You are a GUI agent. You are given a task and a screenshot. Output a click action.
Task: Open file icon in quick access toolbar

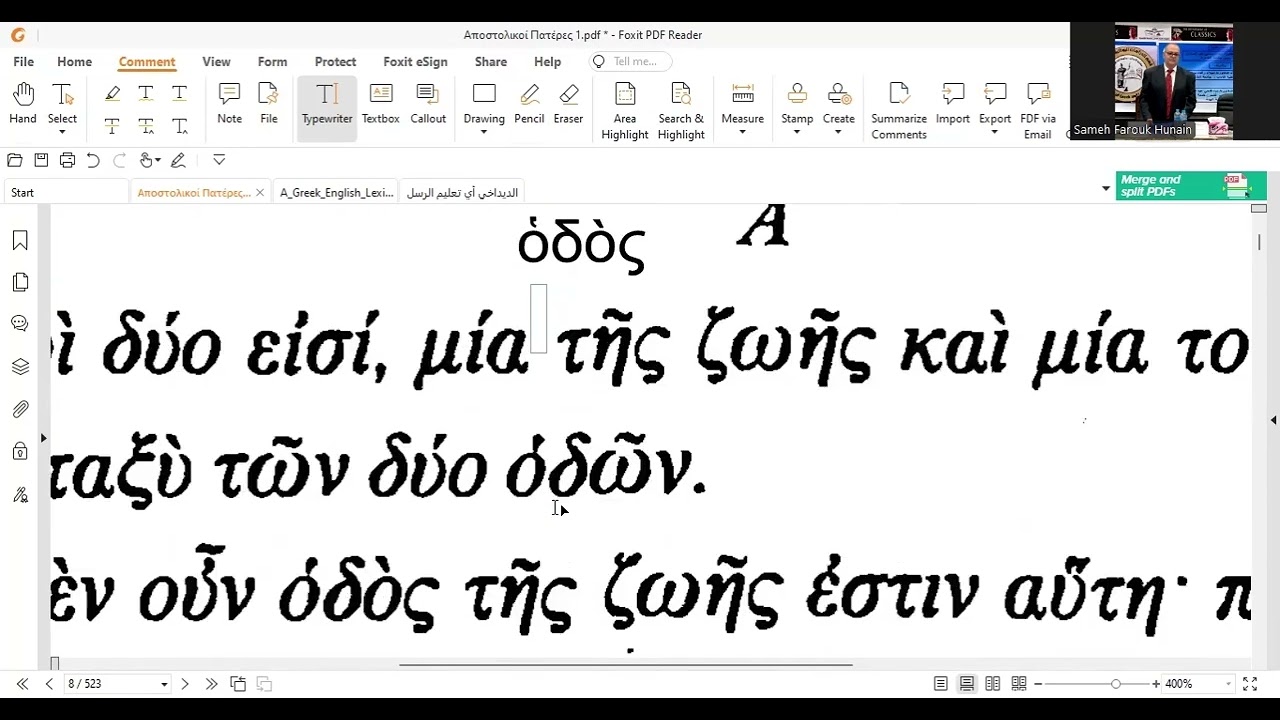pyautogui.click(x=15, y=160)
